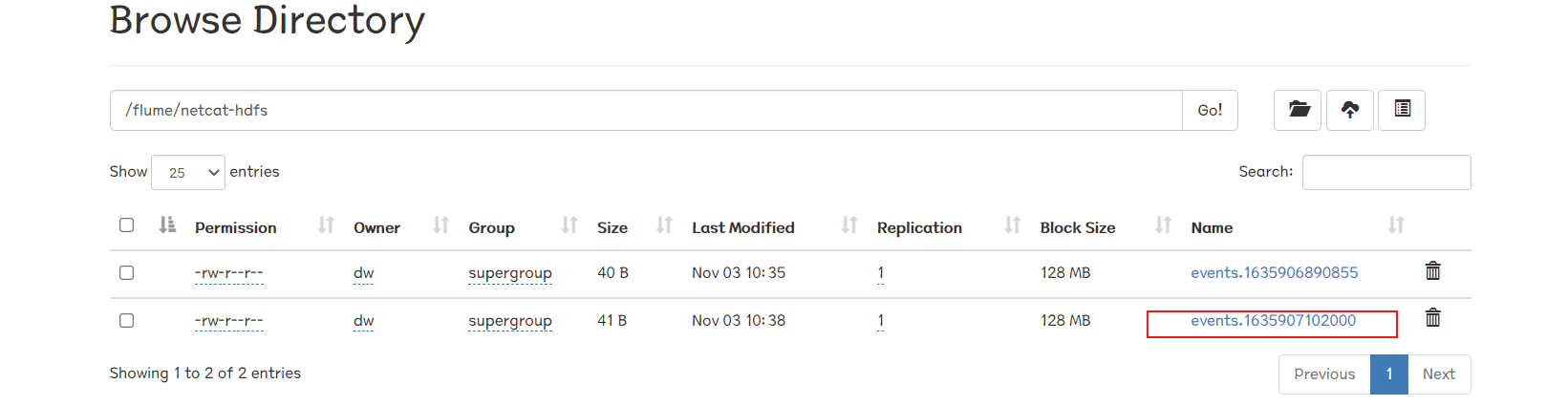1568x406 pixels.
Task: Go to the Next page
Action: (1439, 374)
